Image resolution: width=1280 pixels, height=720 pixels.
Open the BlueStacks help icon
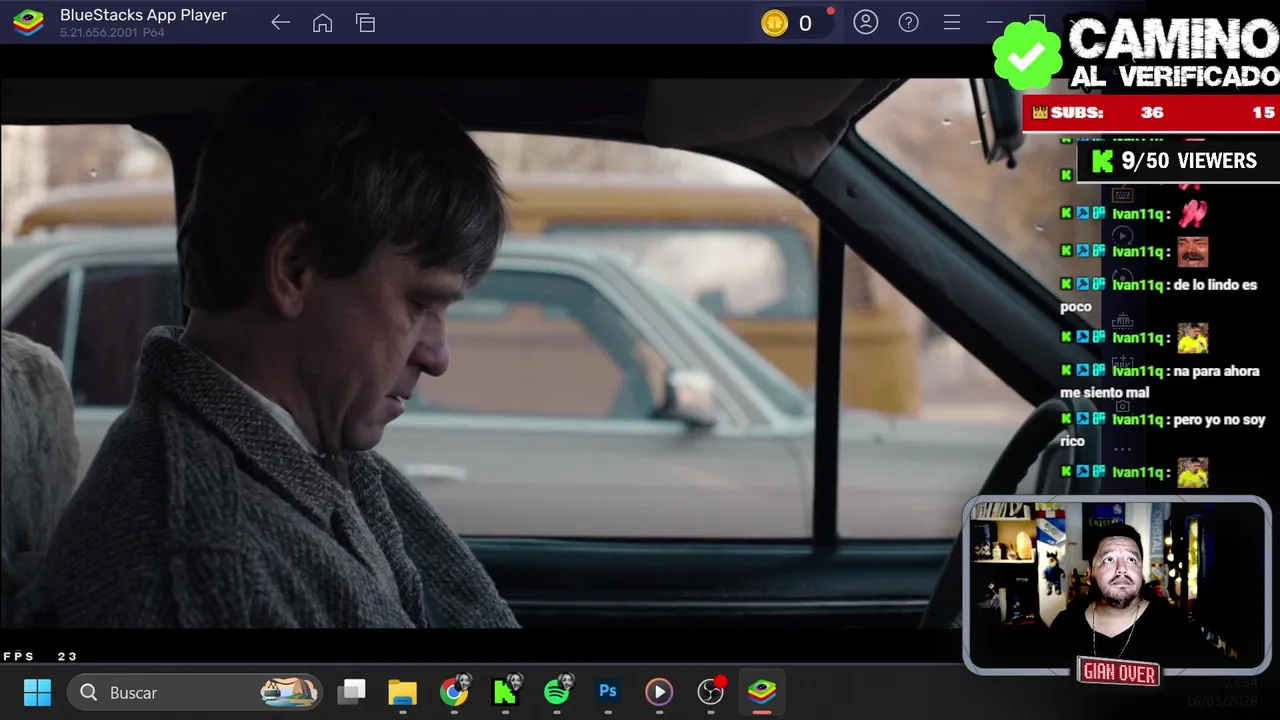coord(908,22)
